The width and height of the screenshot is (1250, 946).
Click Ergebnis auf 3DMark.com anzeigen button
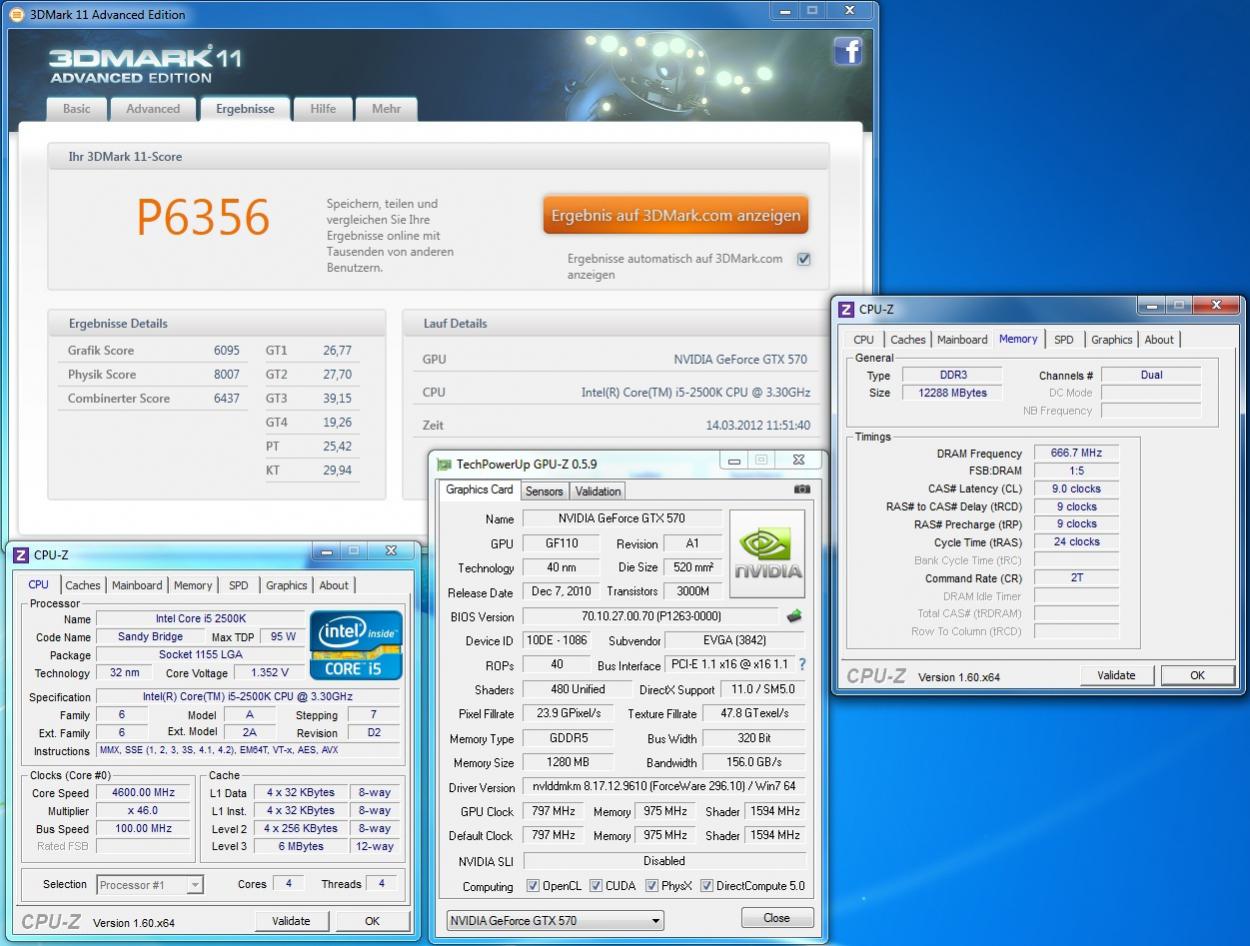676,215
